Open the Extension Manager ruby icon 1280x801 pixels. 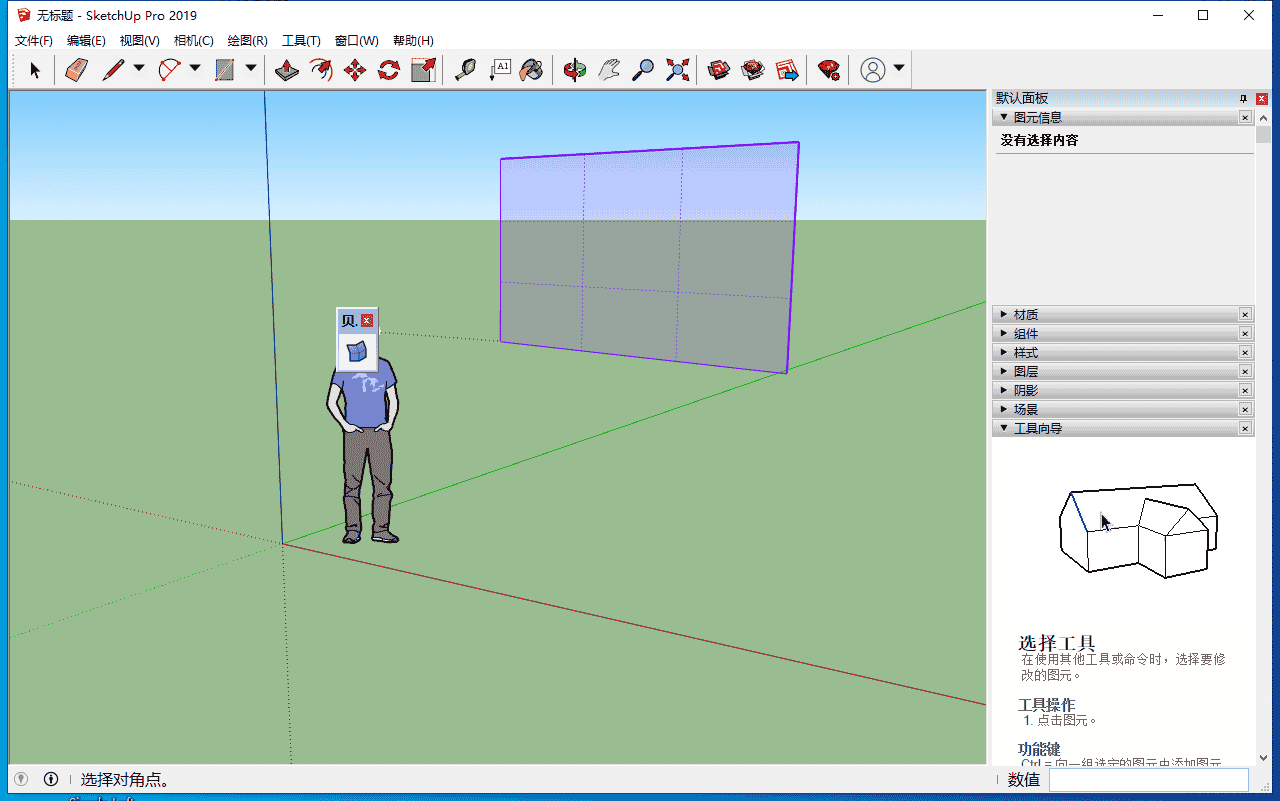[829, 70]
